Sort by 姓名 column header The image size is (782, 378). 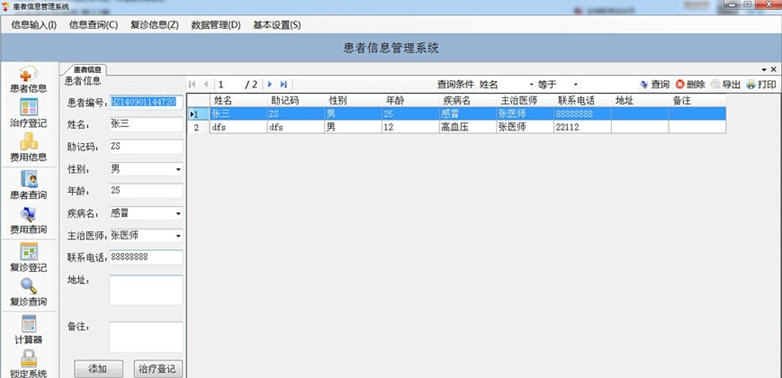tap(238, 100)
